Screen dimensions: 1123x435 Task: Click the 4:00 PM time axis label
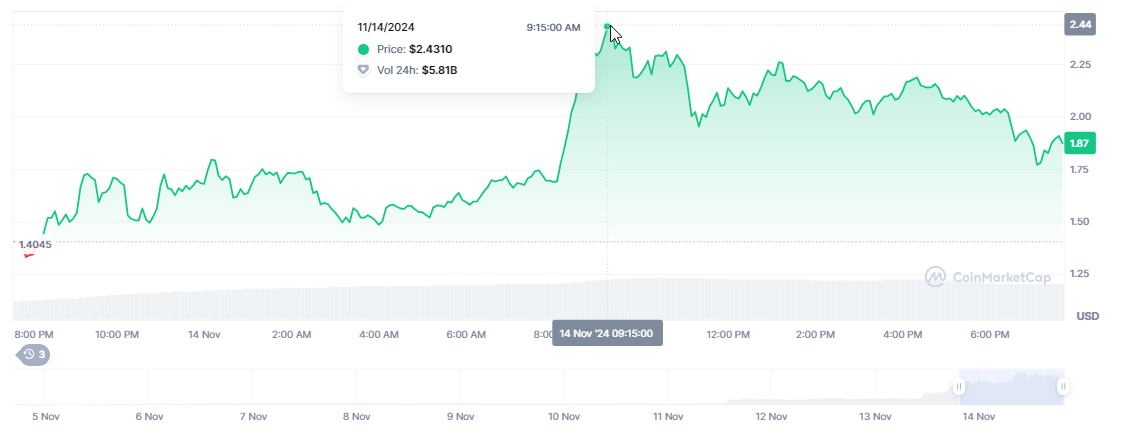pyautogui.click(x=903, y=334)
